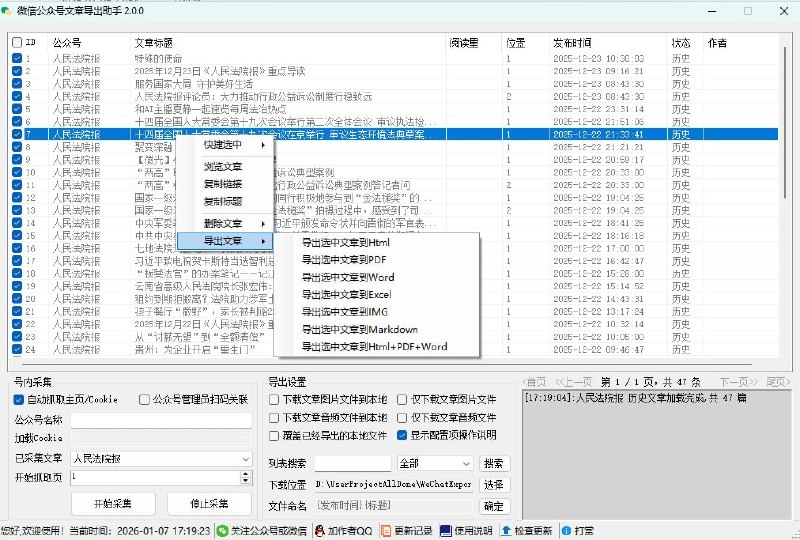Choose 复制标题 from the context menu
This screenshot has width=800, height=540.
pos(224,202)
